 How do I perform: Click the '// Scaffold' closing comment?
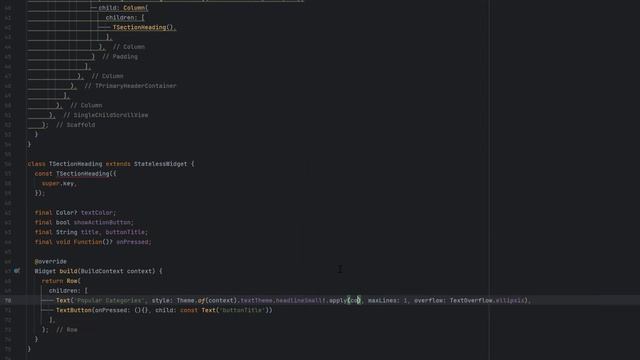pyautogui.click(x=76, y=125)
